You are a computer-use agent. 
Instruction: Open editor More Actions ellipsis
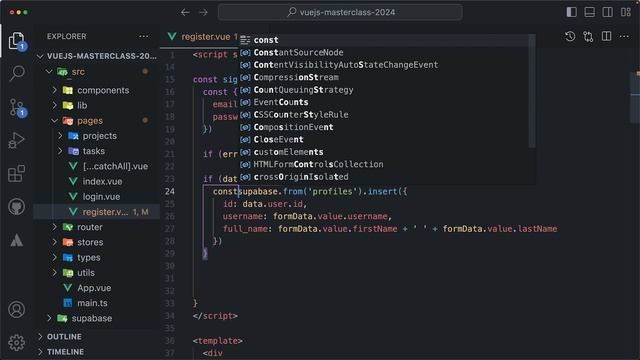624,36
